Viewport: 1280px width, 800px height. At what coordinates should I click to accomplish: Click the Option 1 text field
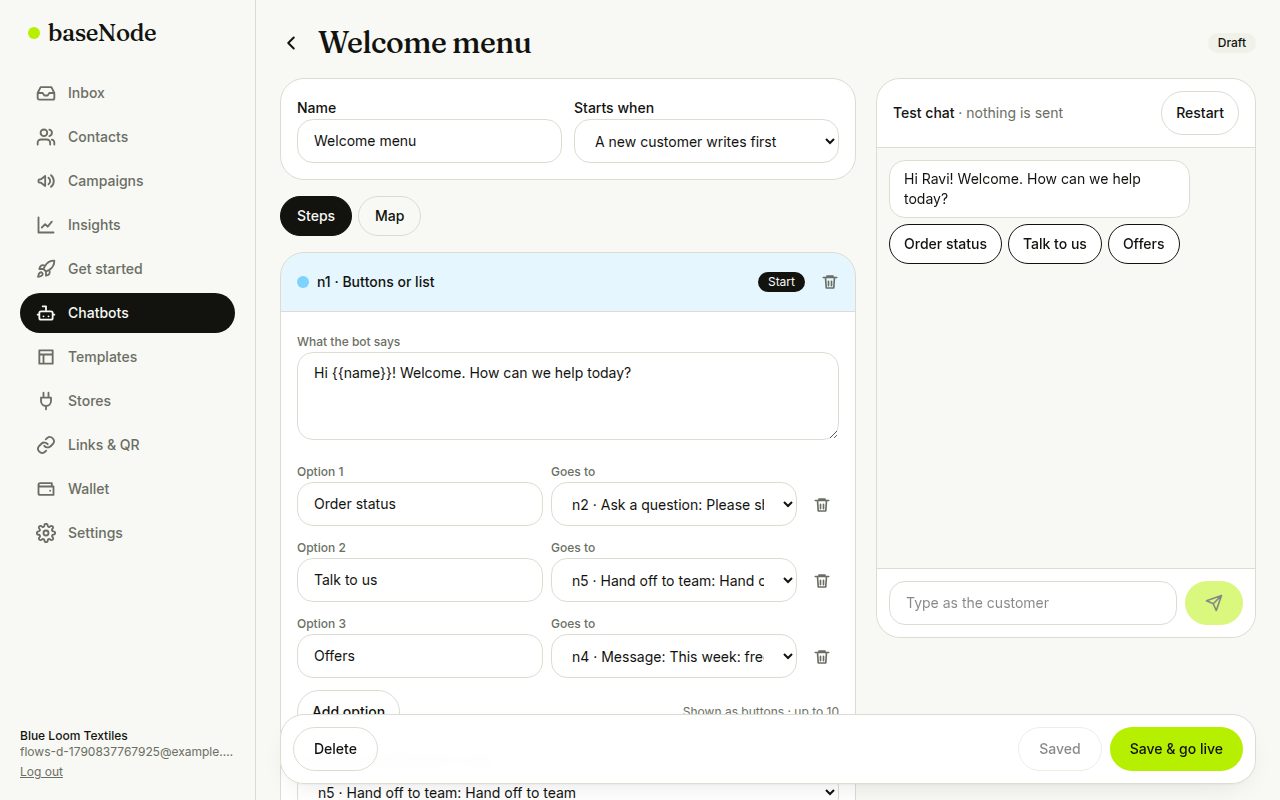click(x=420, y=504)
